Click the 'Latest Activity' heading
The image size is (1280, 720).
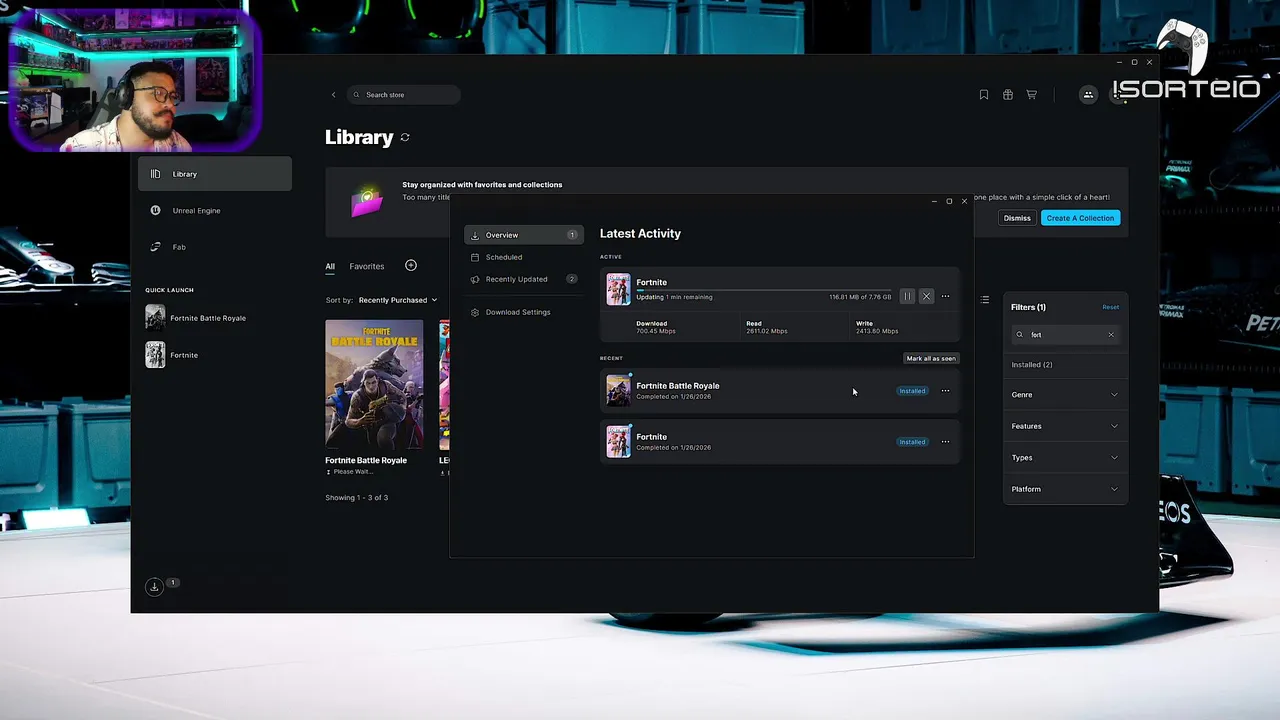coord(640,234)
